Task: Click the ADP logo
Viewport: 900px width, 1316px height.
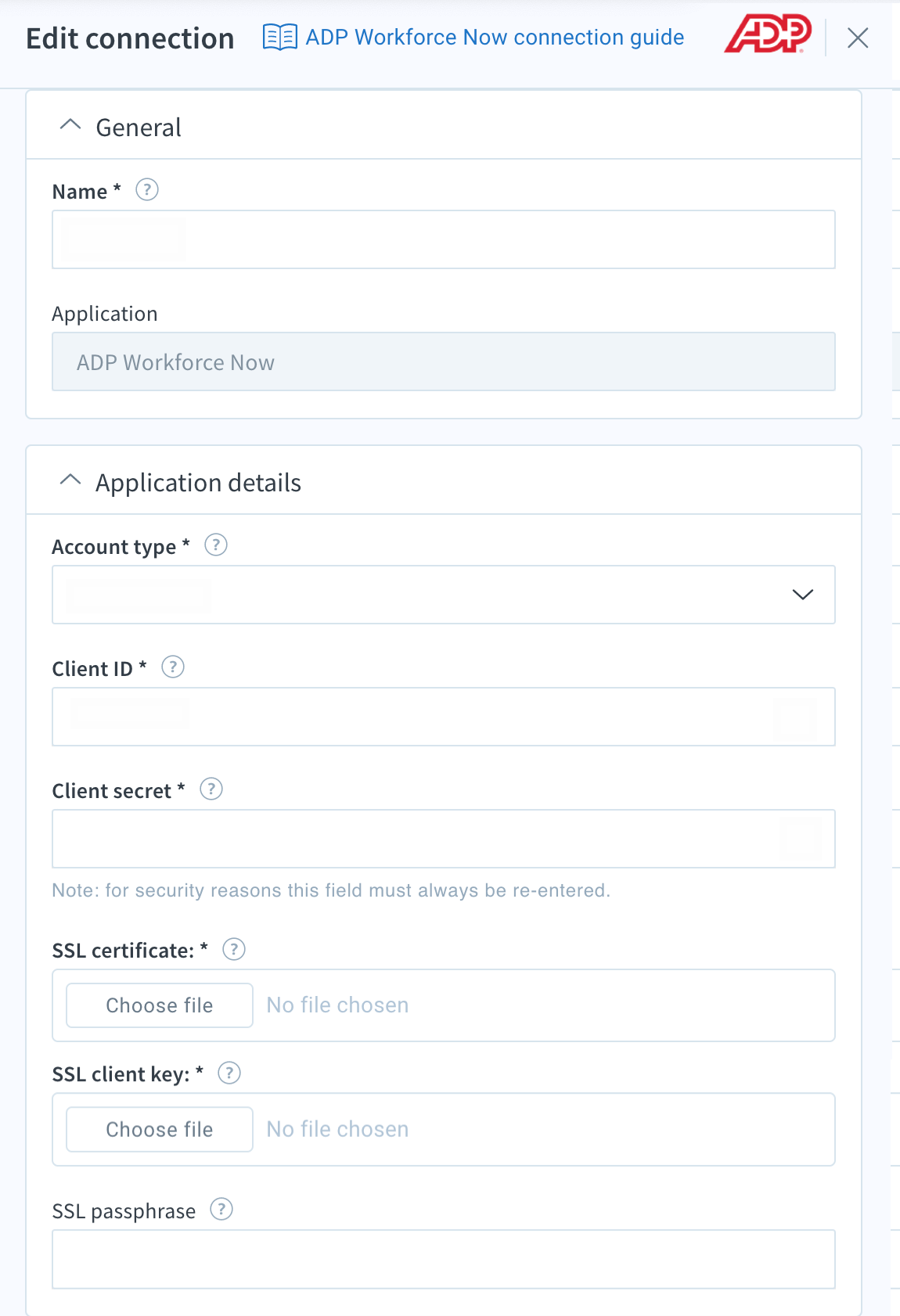Action: coord(767,34)
